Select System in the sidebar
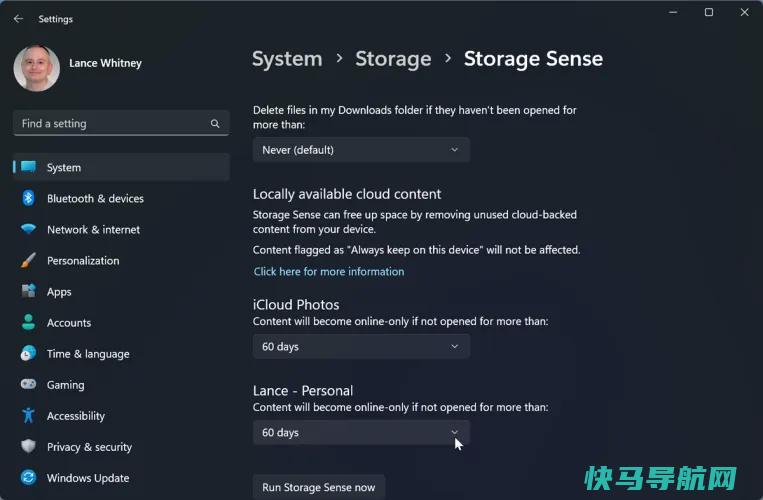The height and width of the screenshot is (500, 763). click(122, 167)
